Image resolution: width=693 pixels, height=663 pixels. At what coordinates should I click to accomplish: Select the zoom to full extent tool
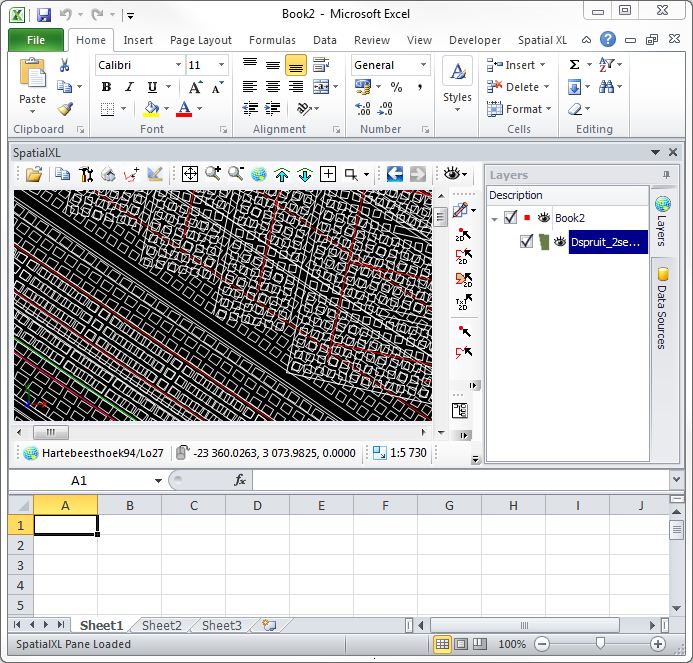tap(189, 174)
